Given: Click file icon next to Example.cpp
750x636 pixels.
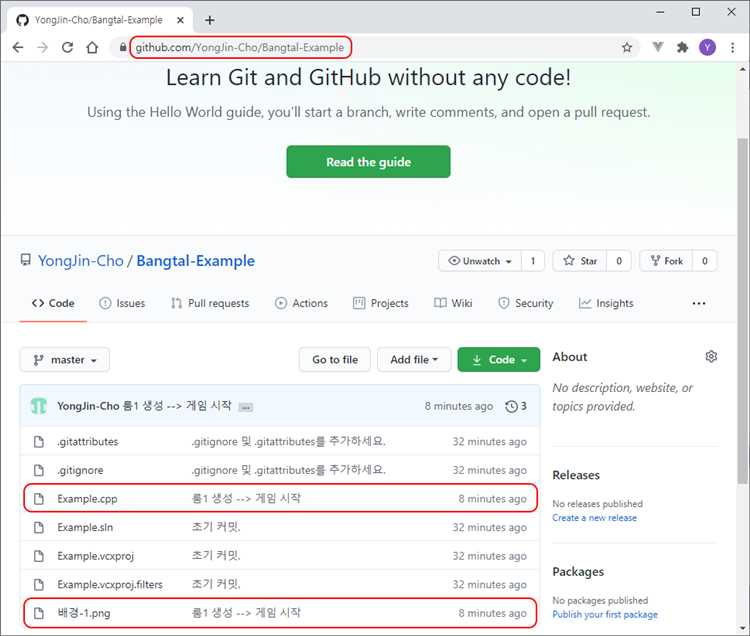Looking at the screenshot, I should point(39,499).
